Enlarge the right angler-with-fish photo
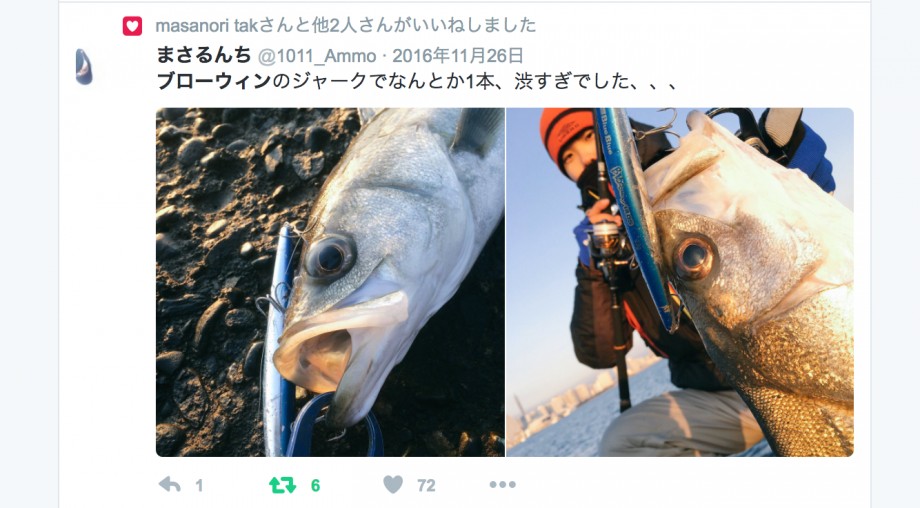 (x=680, y=282)
